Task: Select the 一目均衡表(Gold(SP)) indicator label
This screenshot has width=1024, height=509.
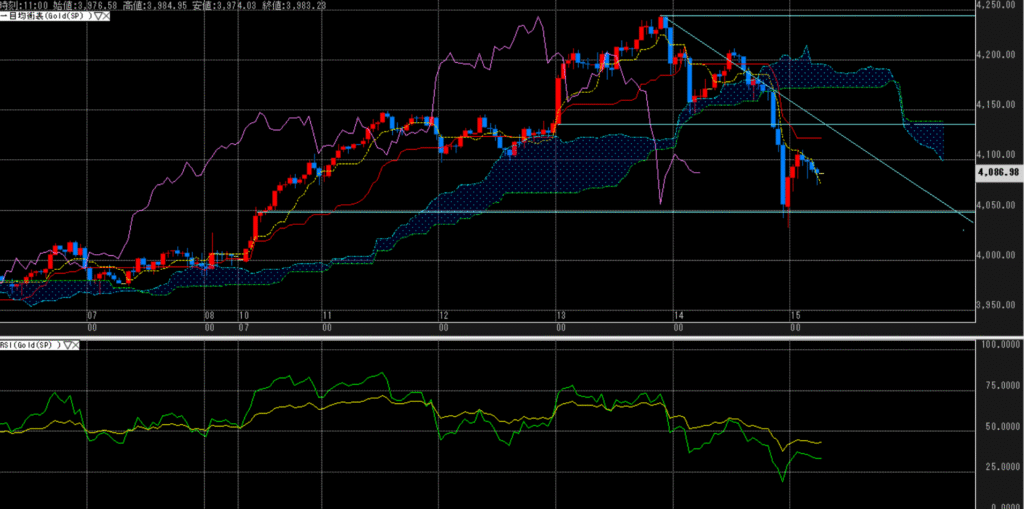Action: pos(46,17)
